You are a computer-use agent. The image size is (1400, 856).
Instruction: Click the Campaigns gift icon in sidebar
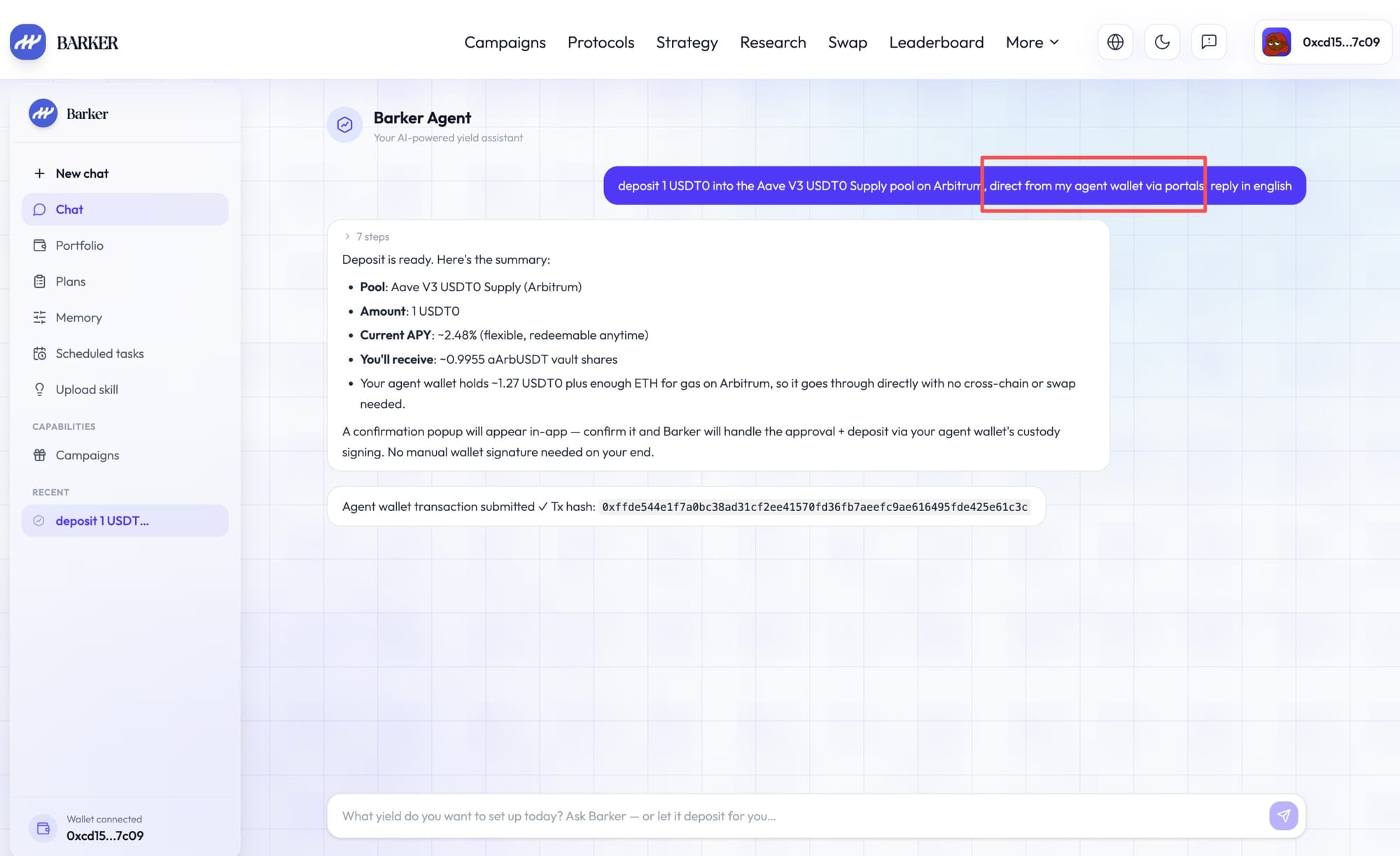coord(39,455)
